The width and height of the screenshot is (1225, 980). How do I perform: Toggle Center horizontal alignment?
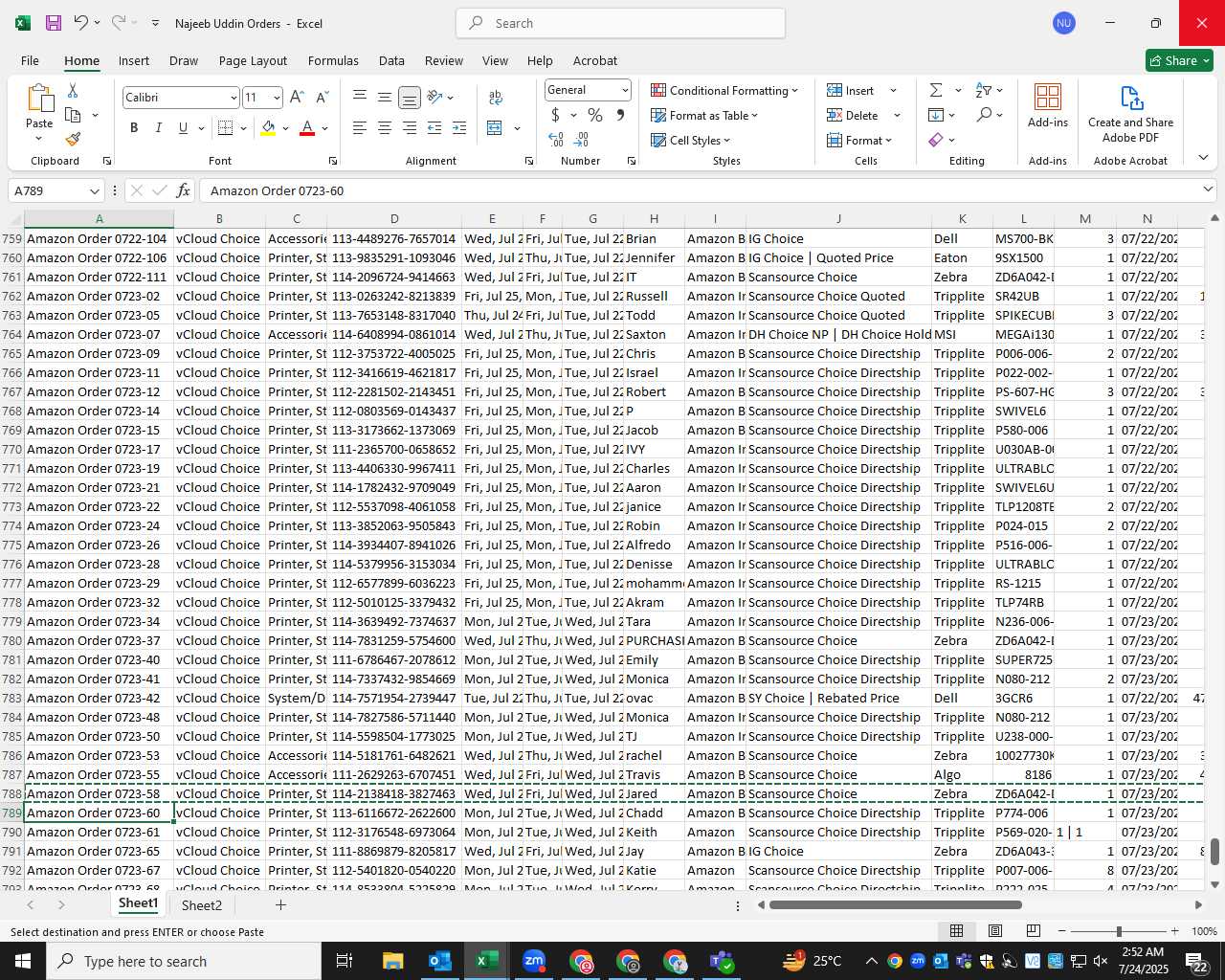pos(385,128)
